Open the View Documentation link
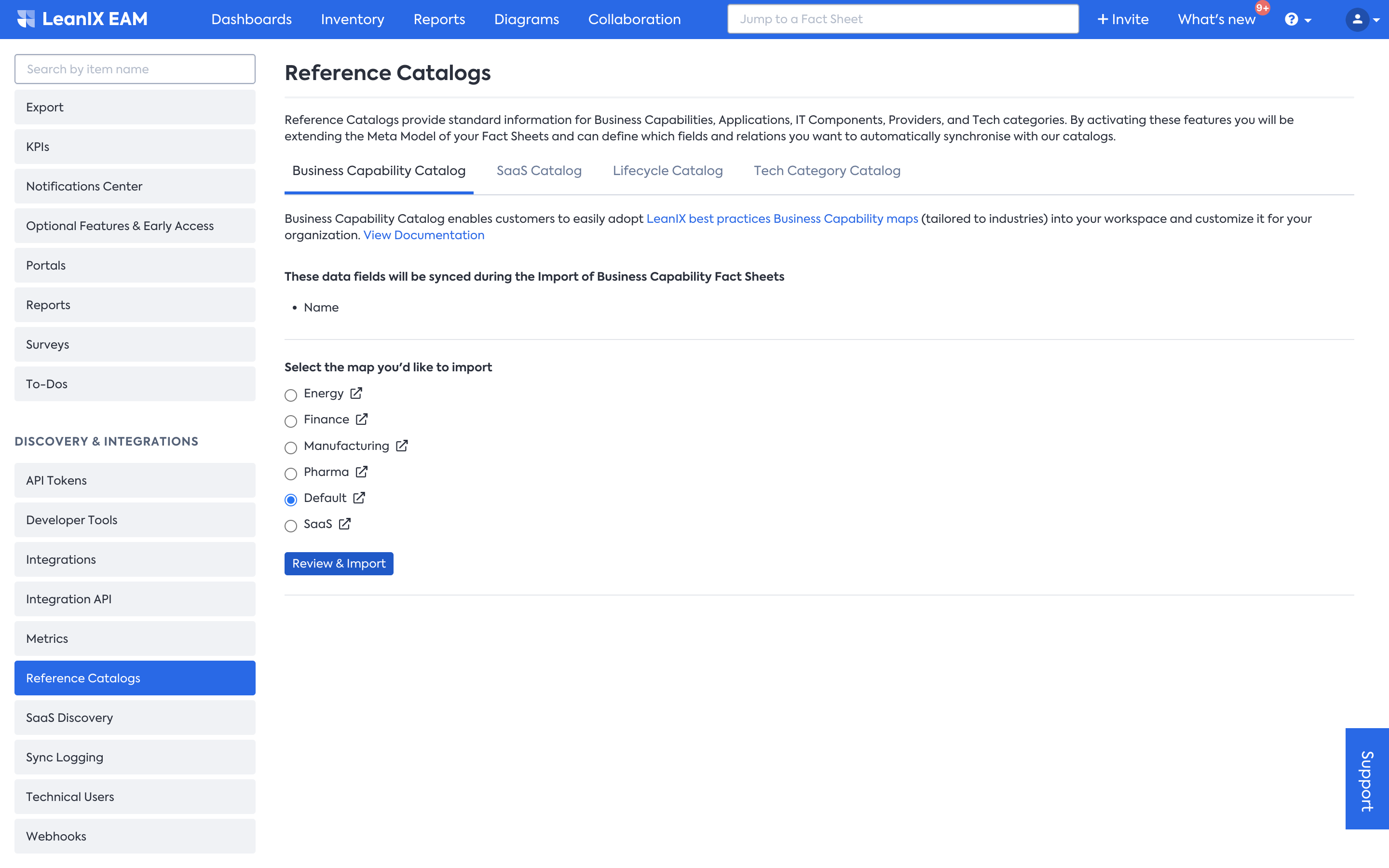 423,235
